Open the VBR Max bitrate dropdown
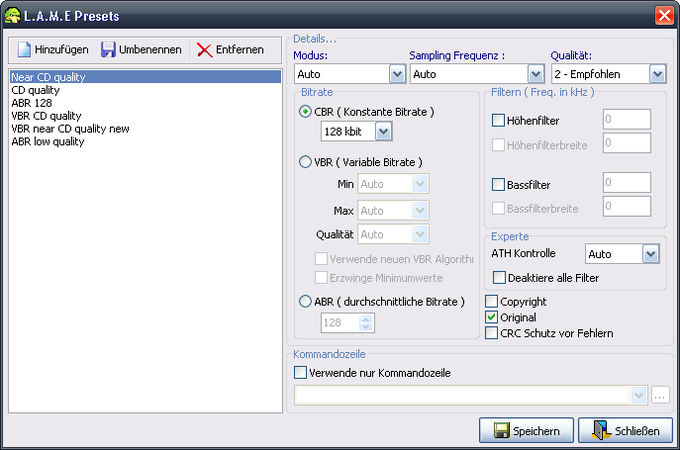The image size is (680, 450). coord(419,211)
